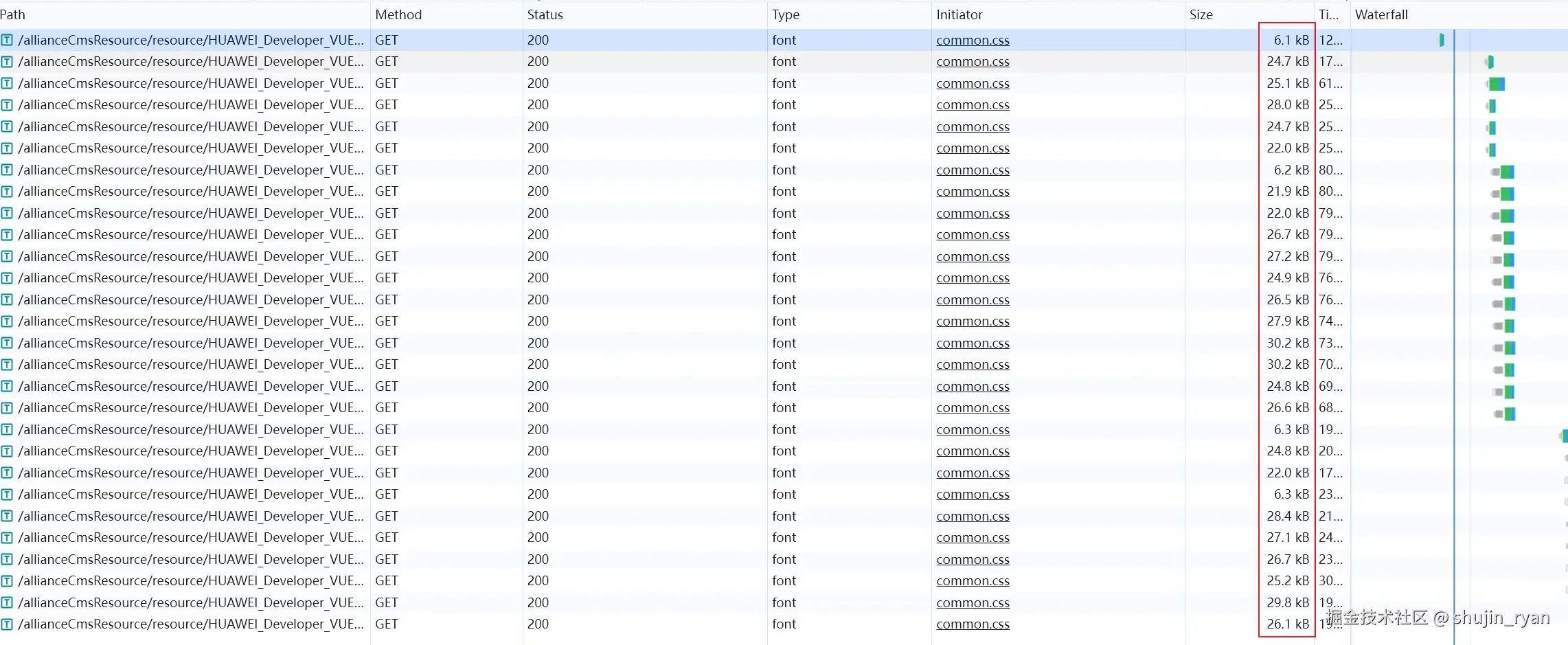Click the 21.9 kB size cell
This screenshot has height=645, width=1568.
[x=1288, y=192]
